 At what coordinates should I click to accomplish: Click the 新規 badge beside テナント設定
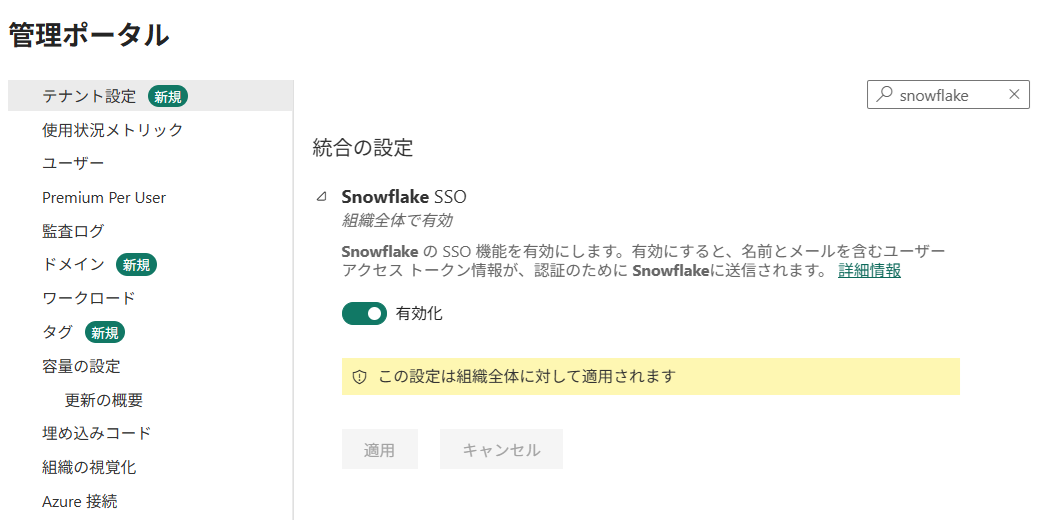[x=168, y=97]
